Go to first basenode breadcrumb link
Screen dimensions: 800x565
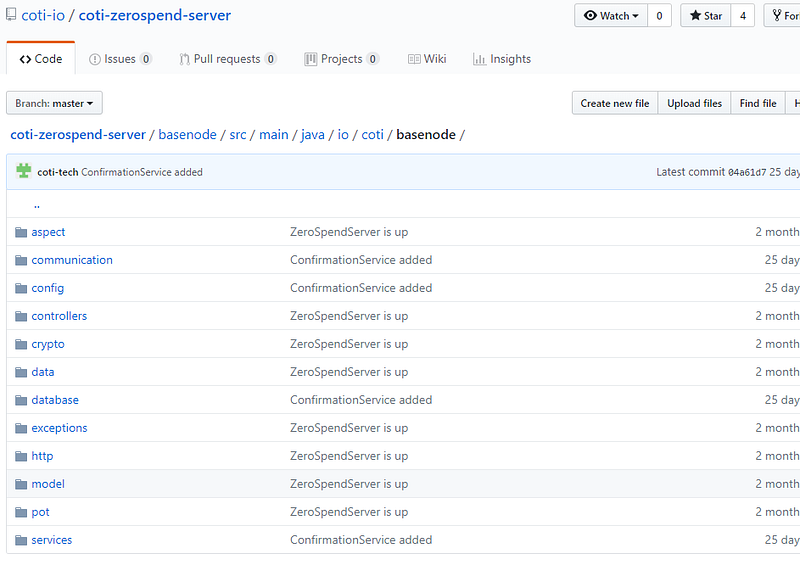187,135
